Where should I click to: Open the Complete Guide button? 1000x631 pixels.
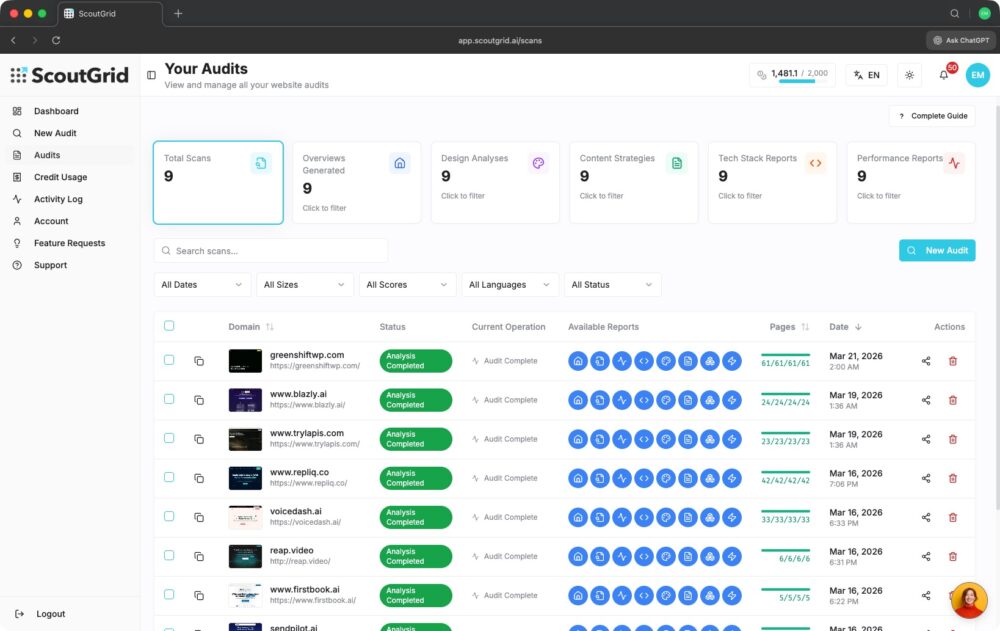tap(932, 116)
